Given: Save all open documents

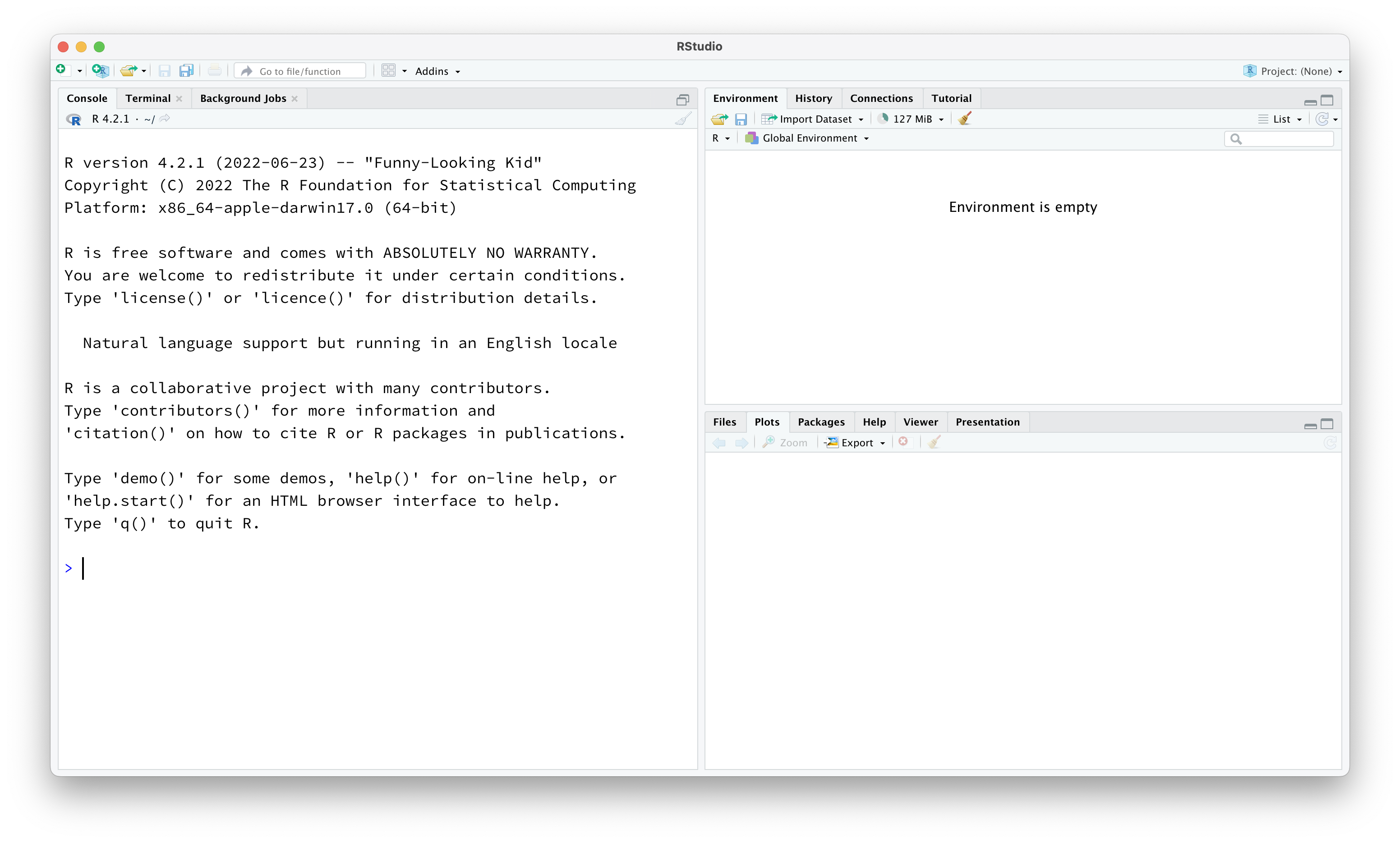Looking at the screenshot, I should [186, 70].
